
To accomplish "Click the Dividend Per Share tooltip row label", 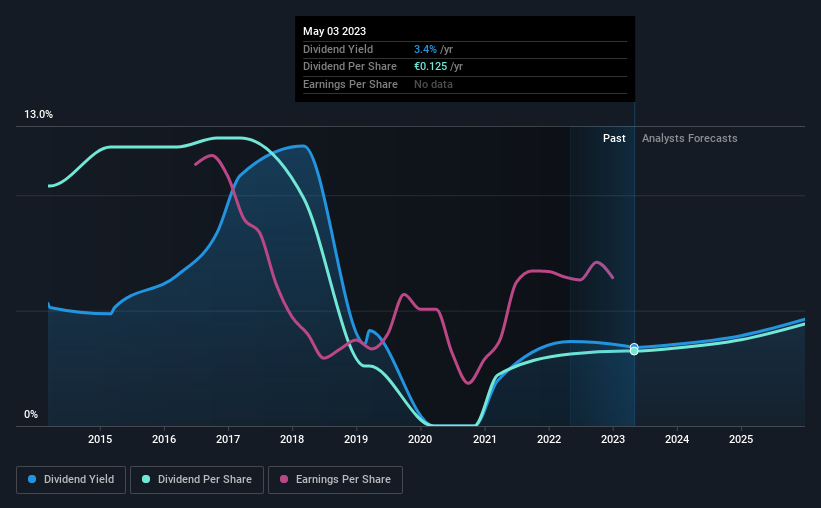I will point(350,67).
